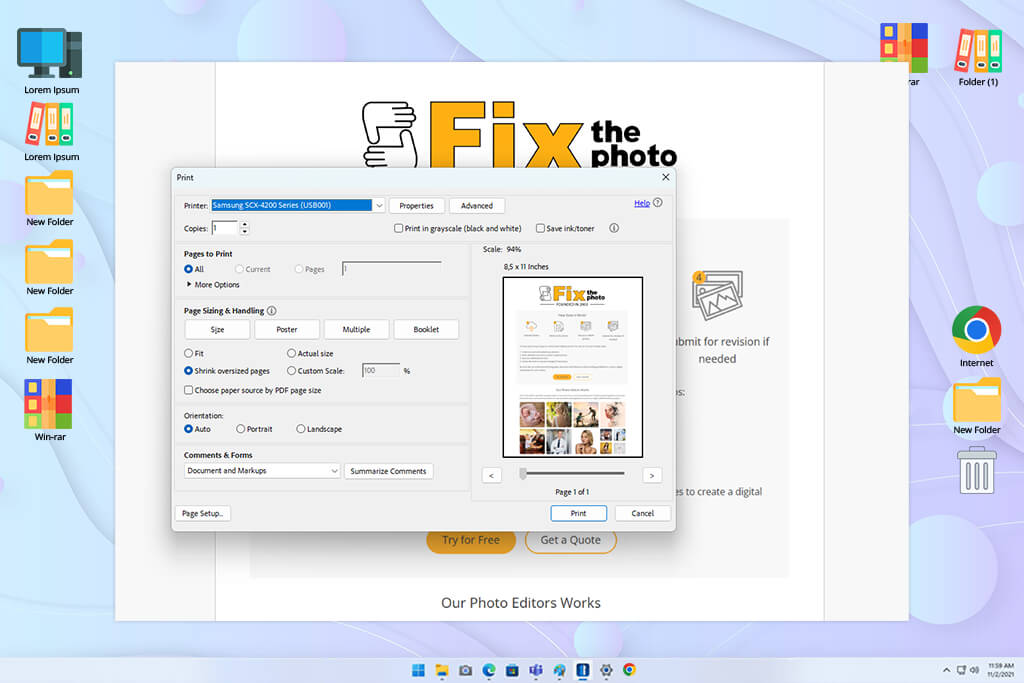Select the Custom Scale radio button

point(291,371)
